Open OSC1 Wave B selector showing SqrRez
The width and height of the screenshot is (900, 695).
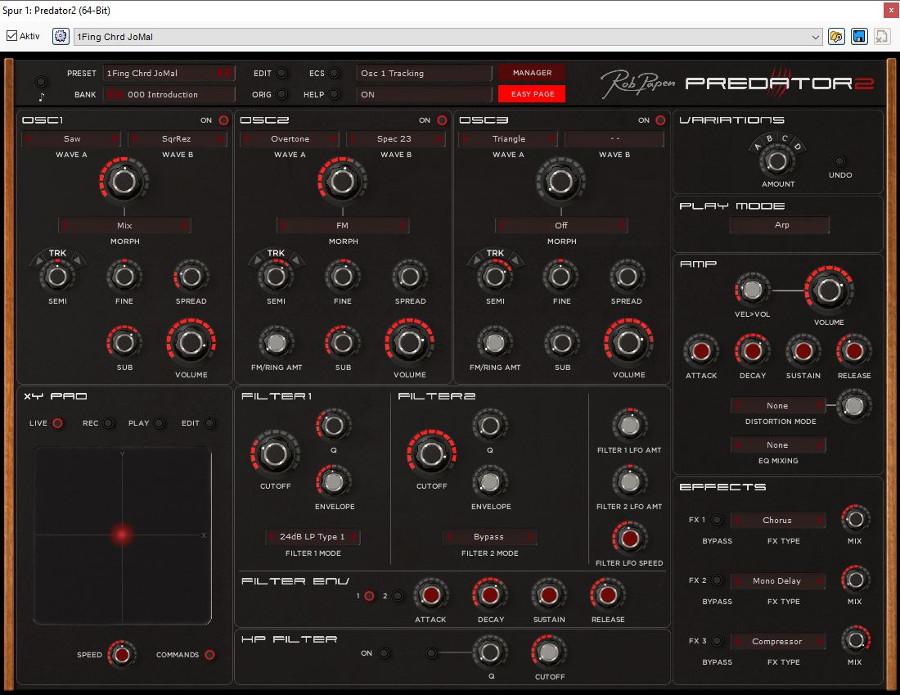tap(176, 139)
